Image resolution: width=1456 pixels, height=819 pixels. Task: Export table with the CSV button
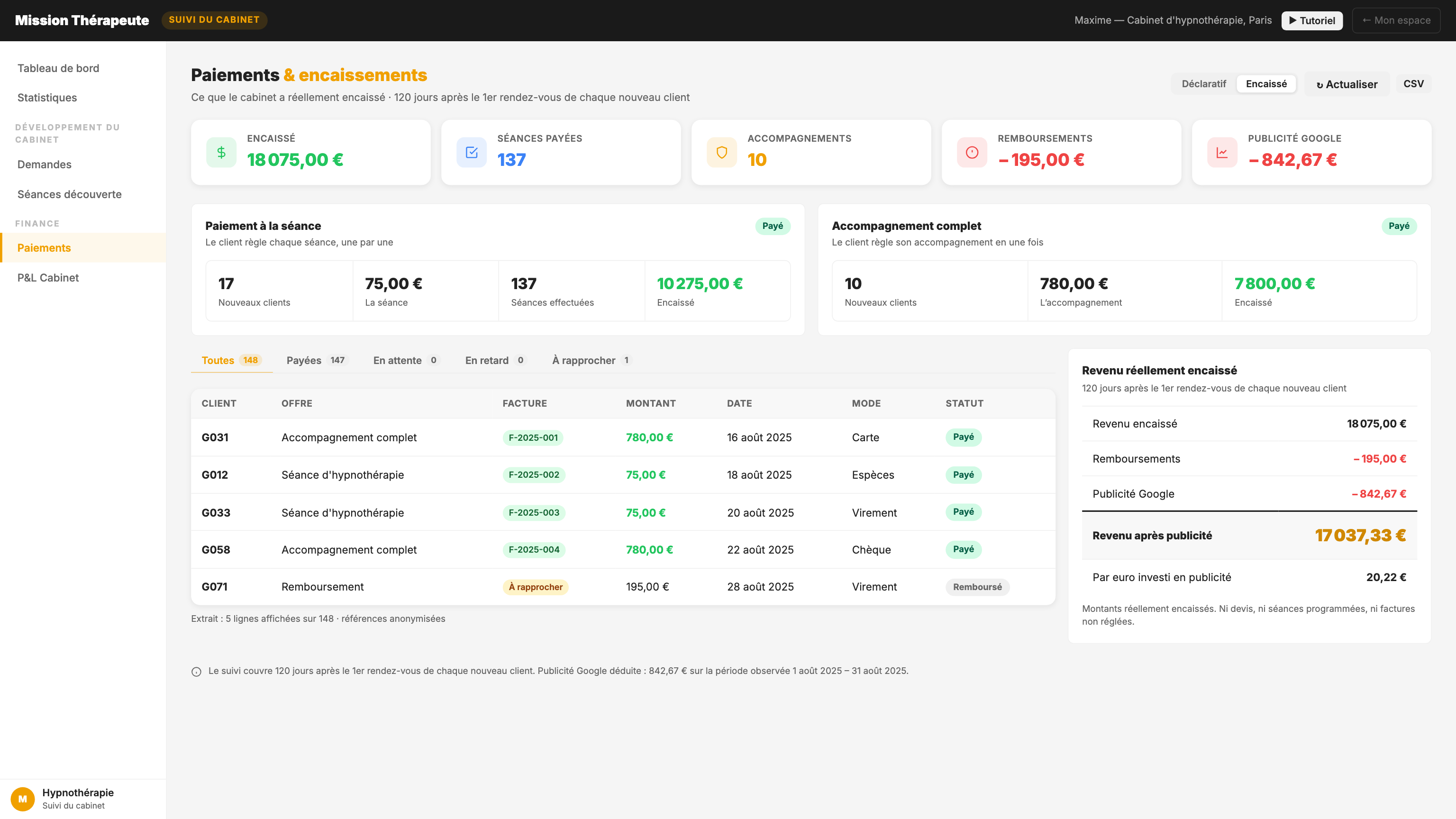click(1413, 83)
